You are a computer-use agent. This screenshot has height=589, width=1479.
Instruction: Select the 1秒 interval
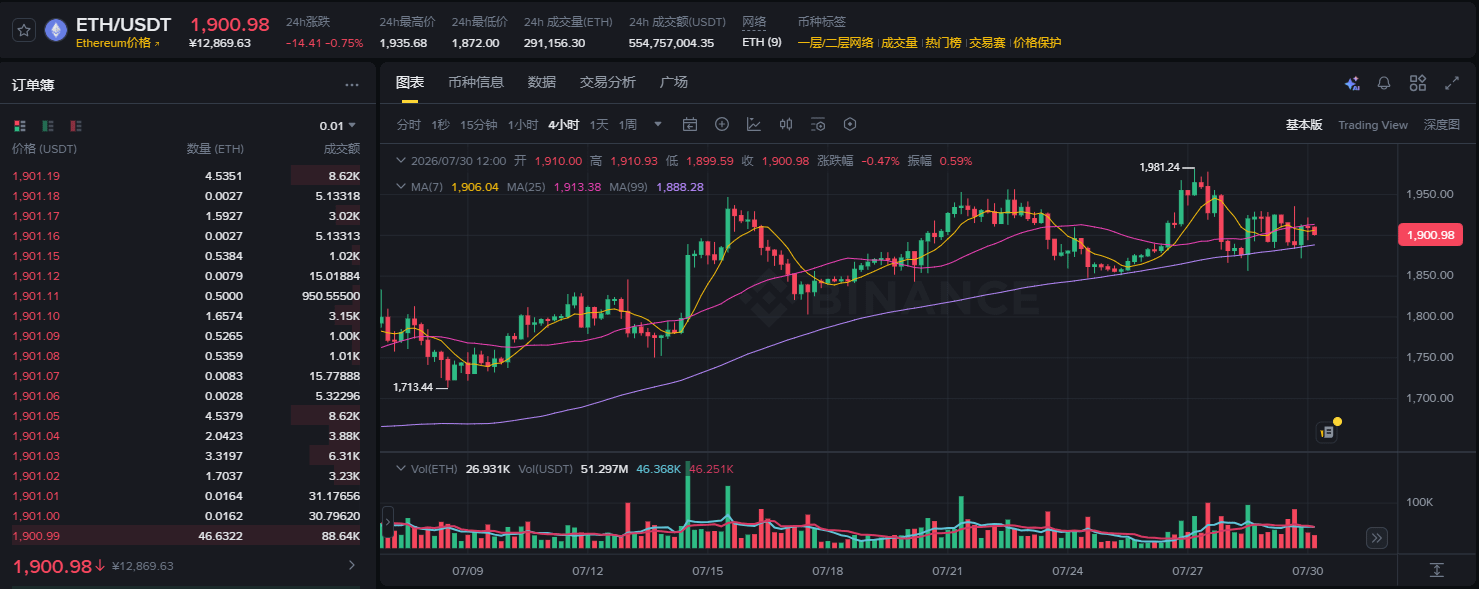pyautogui.click(x=441, y=125)
